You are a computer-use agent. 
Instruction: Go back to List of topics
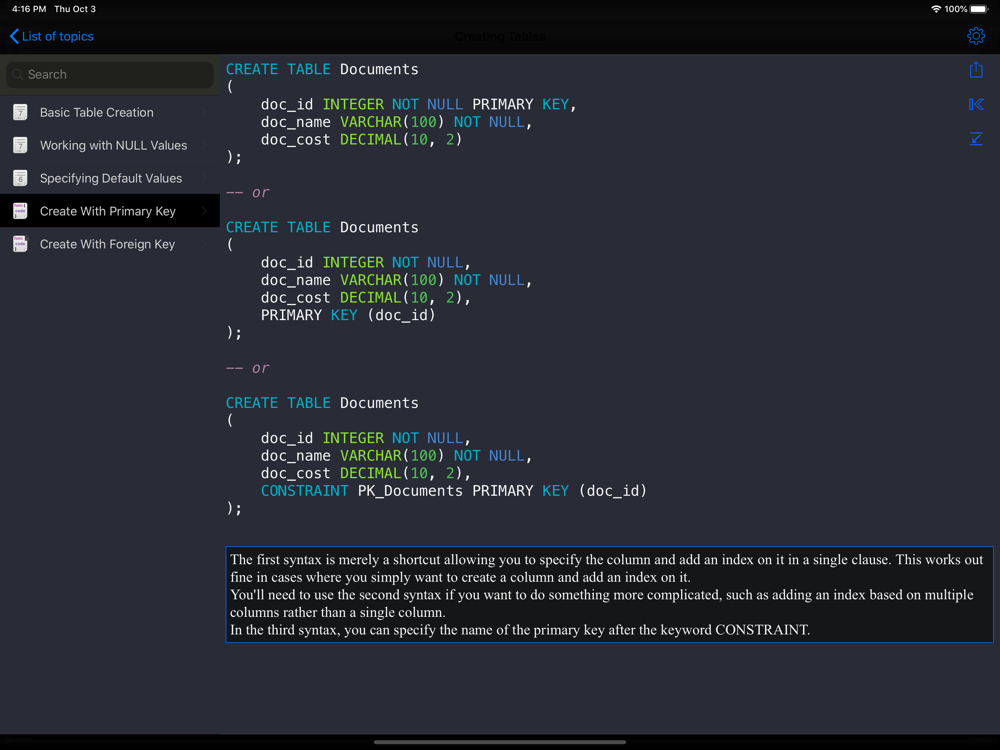pyautogui.click(x=52, y=36)
